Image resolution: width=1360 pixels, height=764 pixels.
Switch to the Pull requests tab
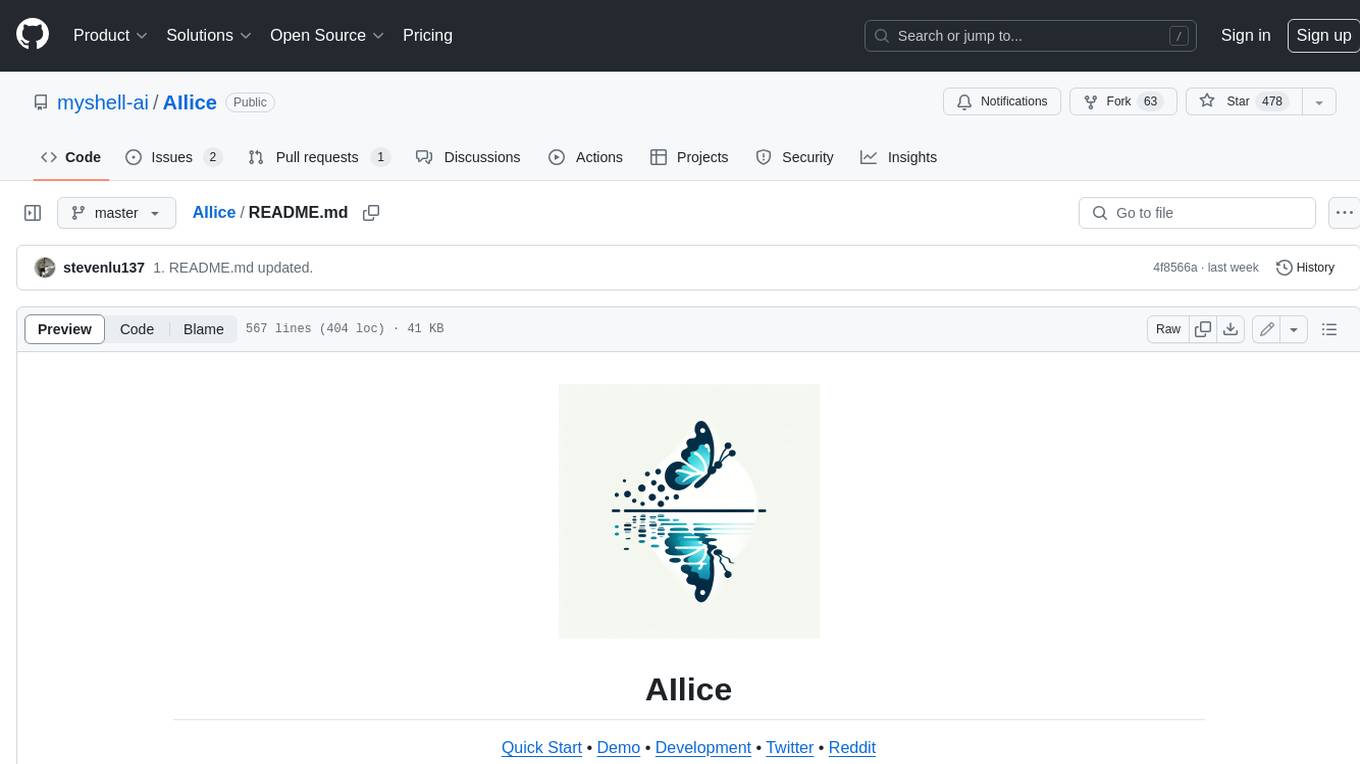[319, 157]
